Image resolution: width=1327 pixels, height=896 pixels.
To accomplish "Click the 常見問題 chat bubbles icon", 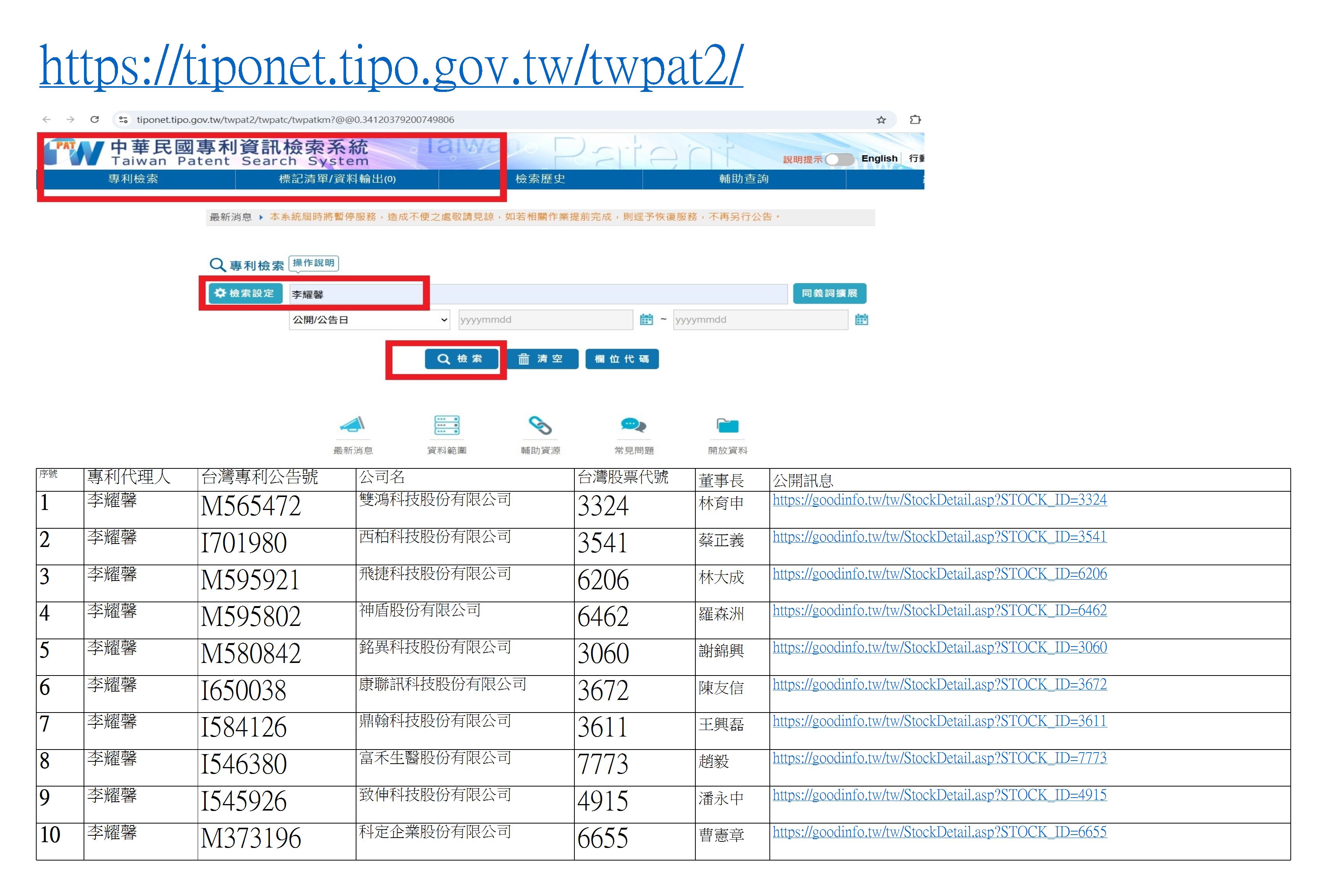I will (633, 425).
